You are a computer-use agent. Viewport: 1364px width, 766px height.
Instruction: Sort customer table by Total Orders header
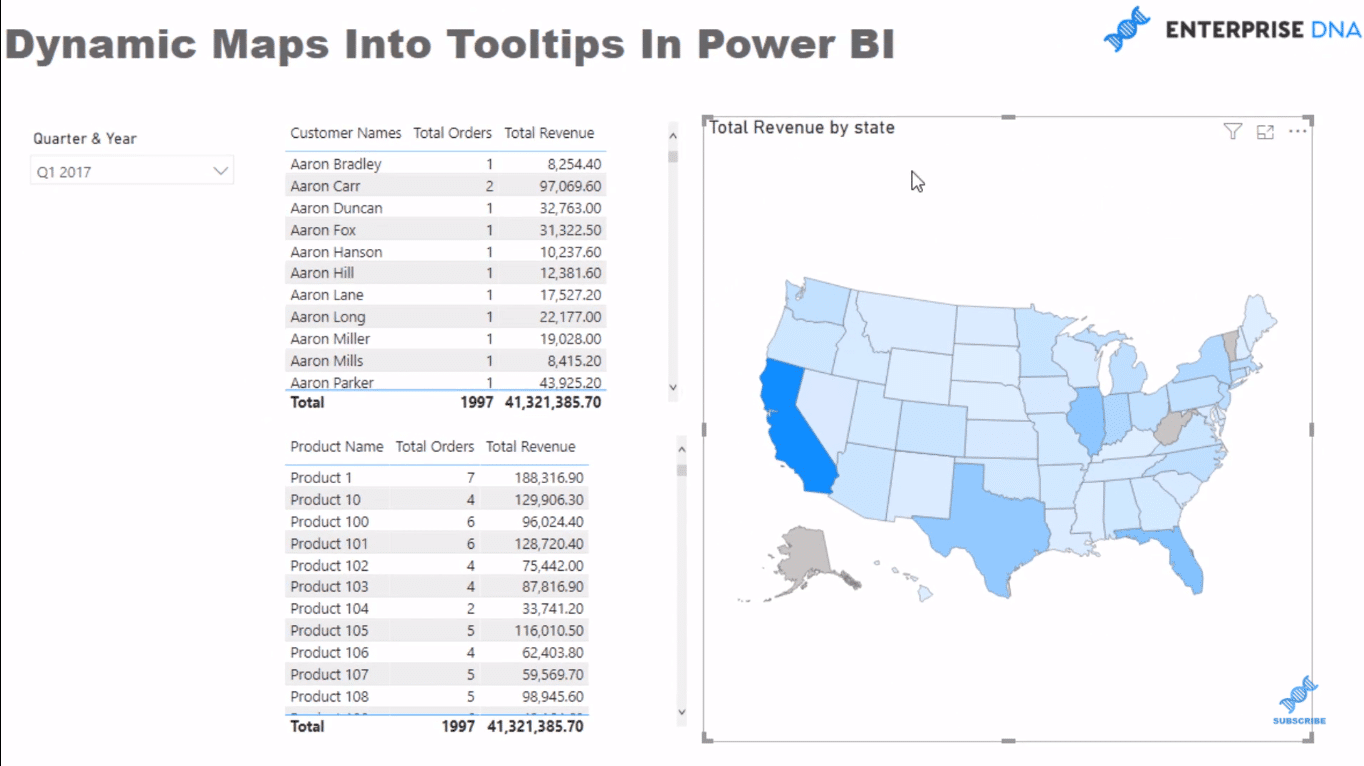(452, 133)
